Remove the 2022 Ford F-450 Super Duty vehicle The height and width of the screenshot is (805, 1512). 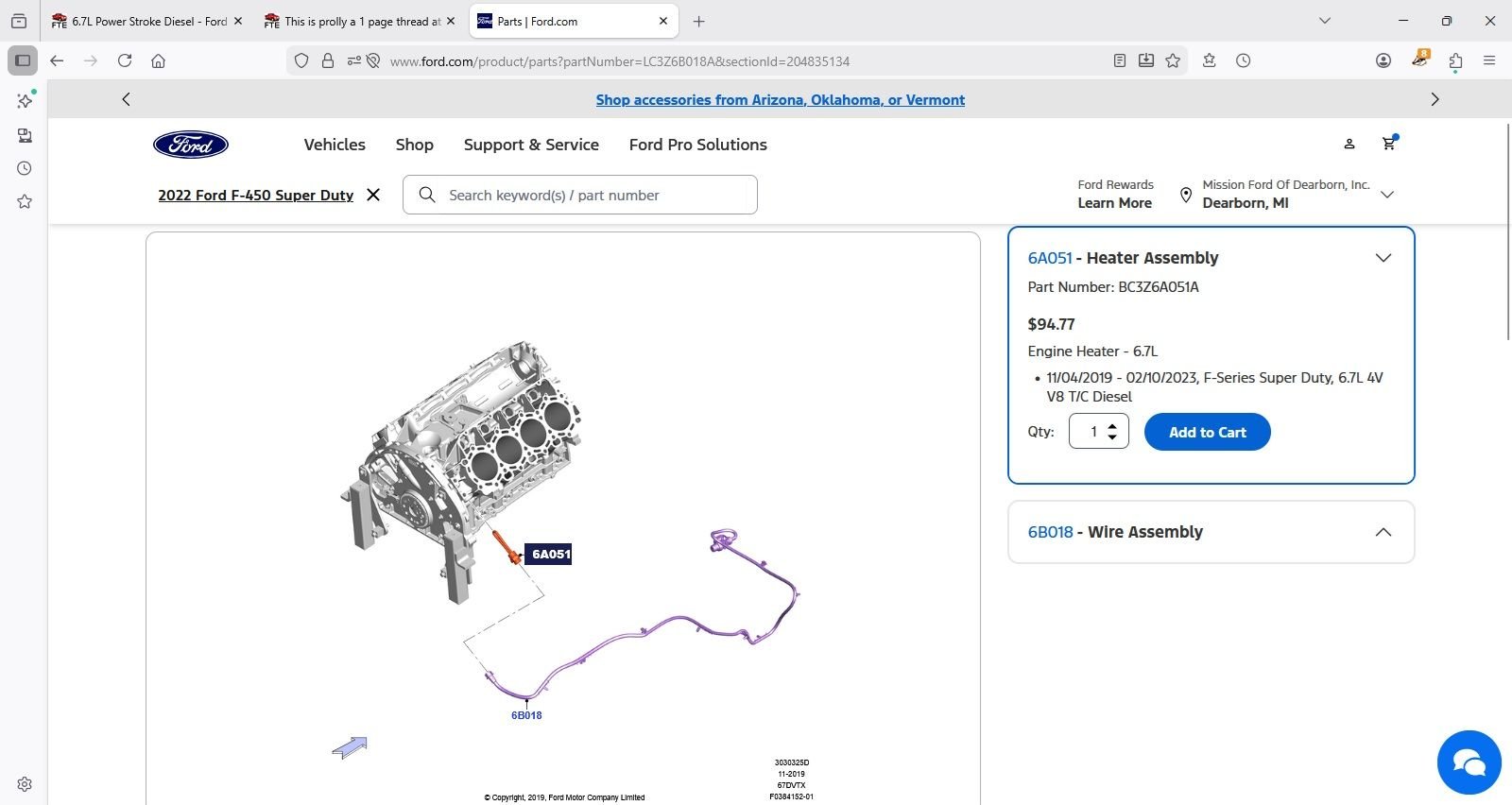(373, 195)
